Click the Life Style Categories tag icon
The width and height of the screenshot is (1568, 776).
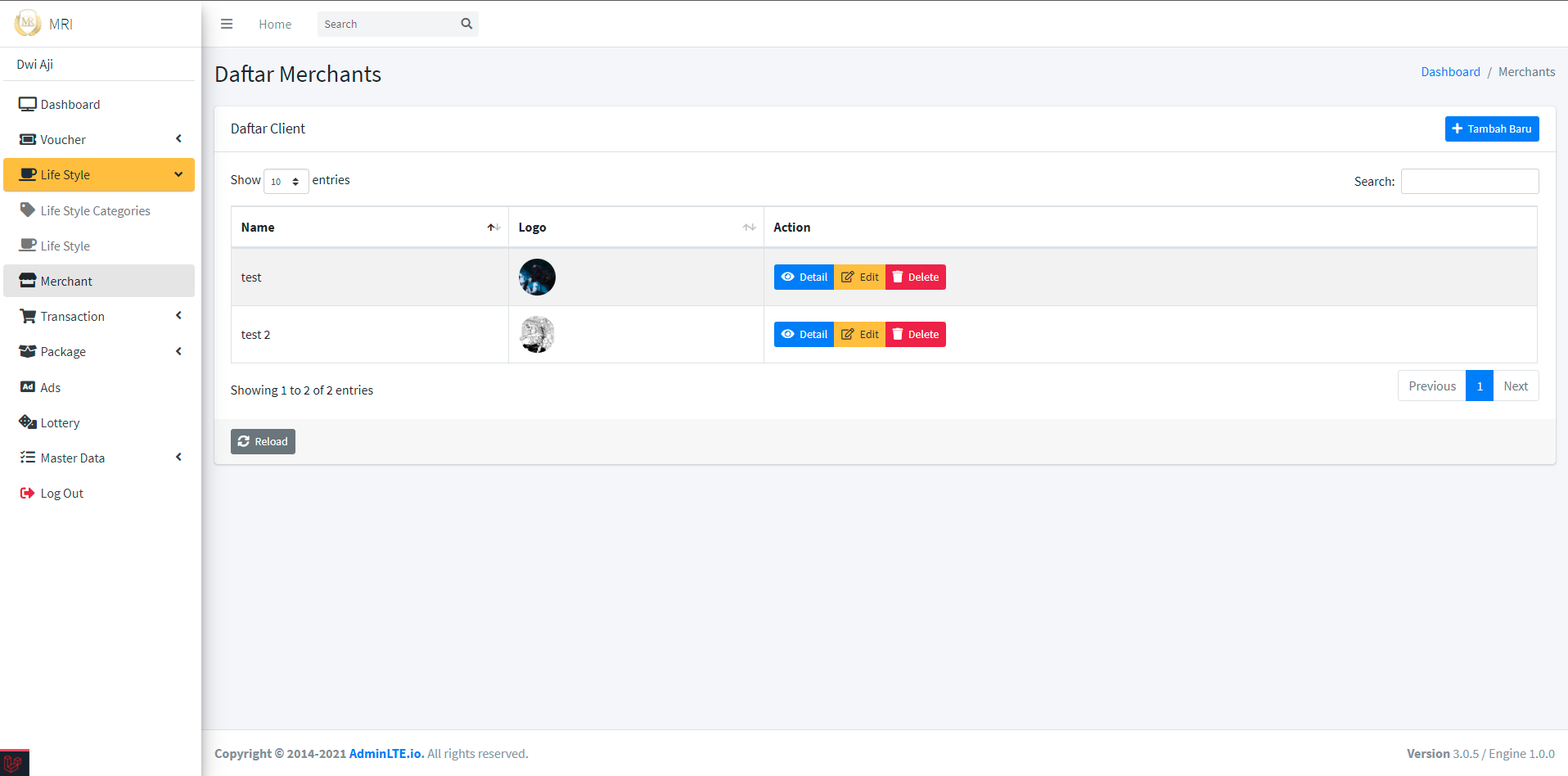tap(28, 210)
